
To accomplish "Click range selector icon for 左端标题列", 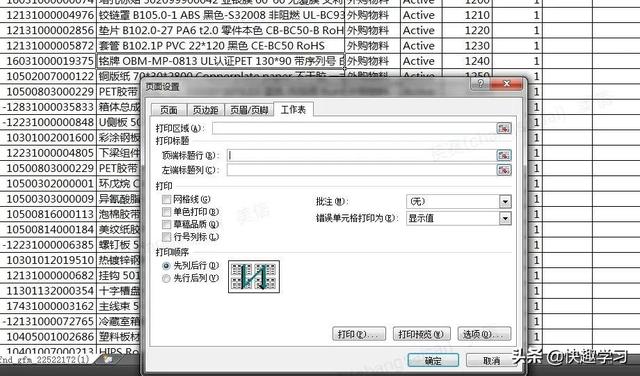I will coord(504,170).
